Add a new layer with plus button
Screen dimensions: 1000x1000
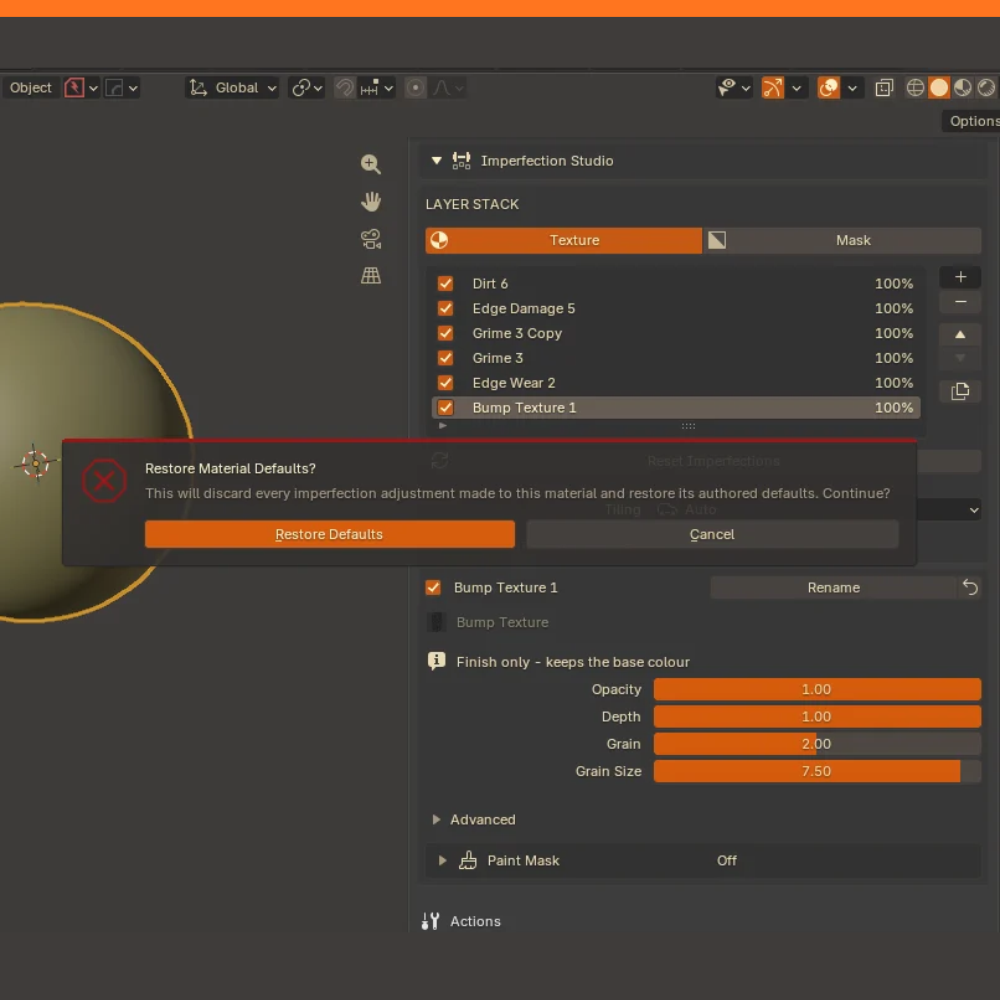tap(960, 277)
